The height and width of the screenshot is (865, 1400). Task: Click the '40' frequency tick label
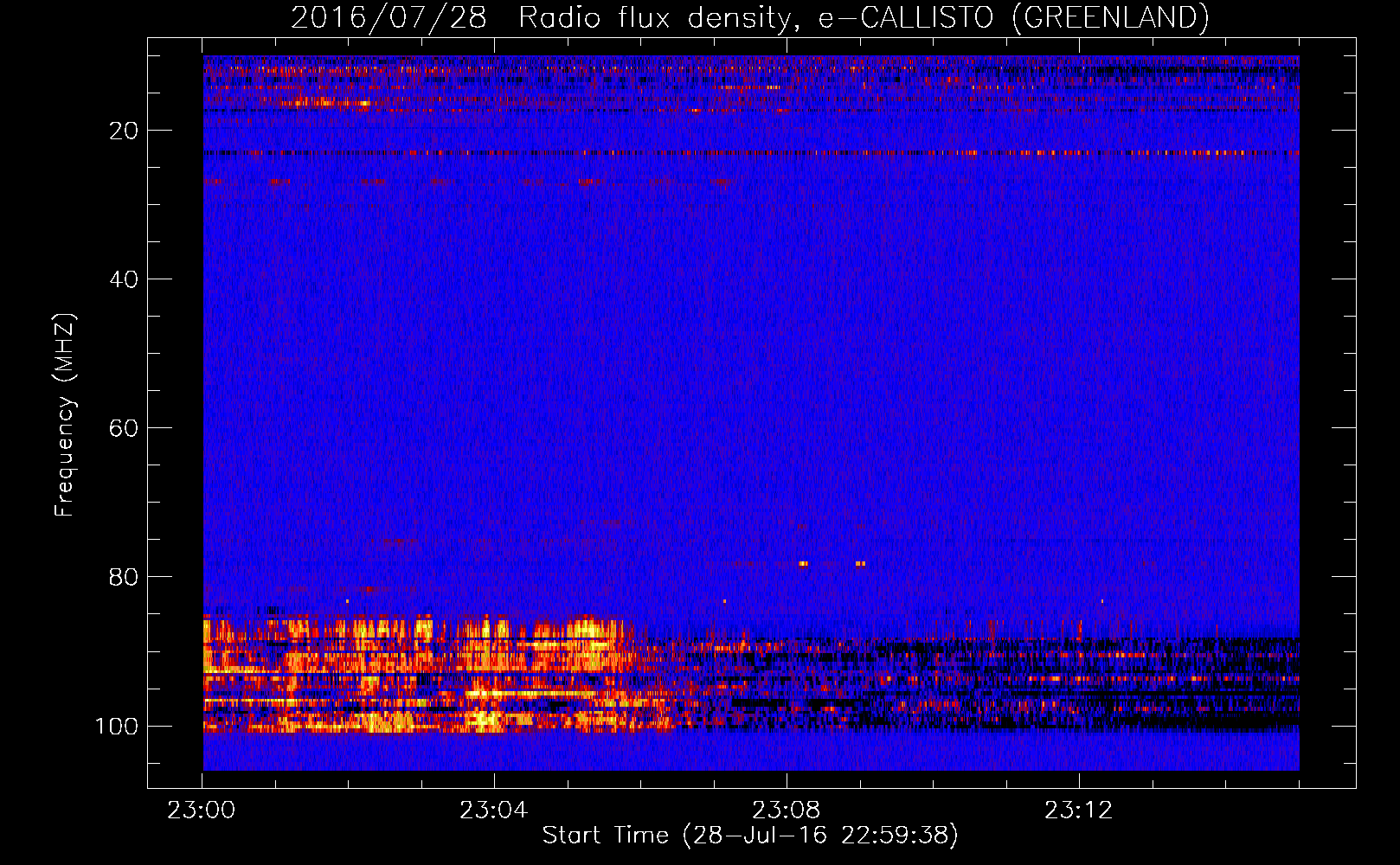tap(124, 279)
